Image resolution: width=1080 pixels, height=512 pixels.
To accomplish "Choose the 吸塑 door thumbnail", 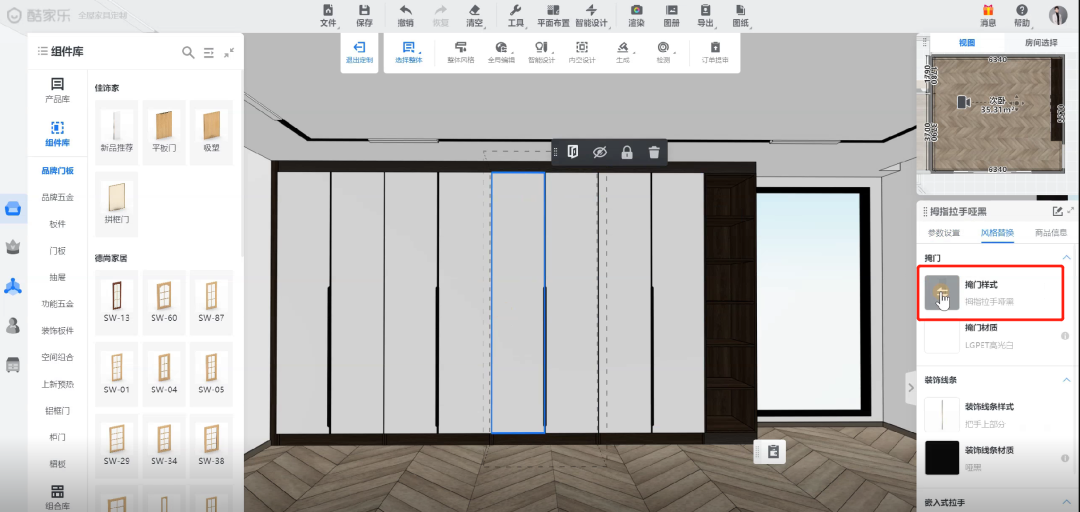I will (211, 132).
